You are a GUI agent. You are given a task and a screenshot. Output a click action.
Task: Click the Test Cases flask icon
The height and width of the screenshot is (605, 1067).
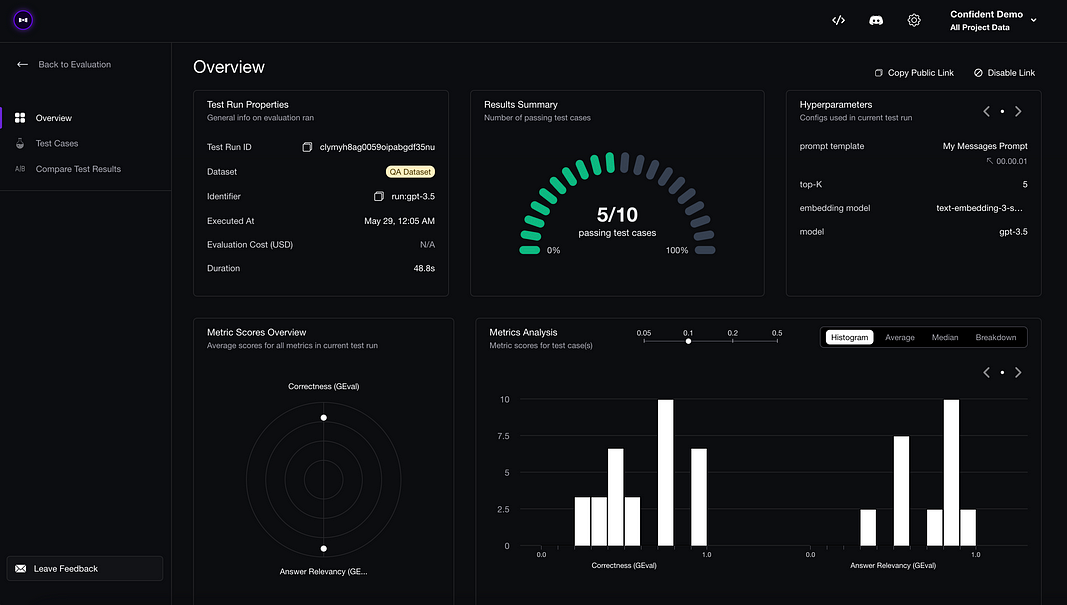20,144
